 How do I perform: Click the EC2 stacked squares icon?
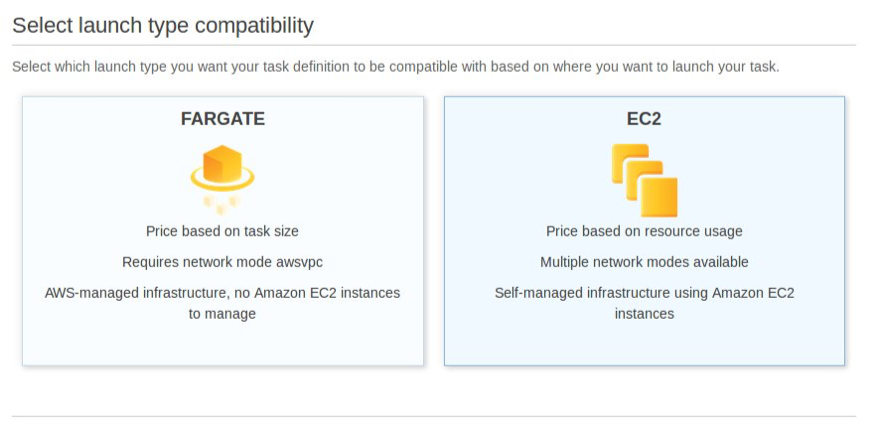pos(644,180)
